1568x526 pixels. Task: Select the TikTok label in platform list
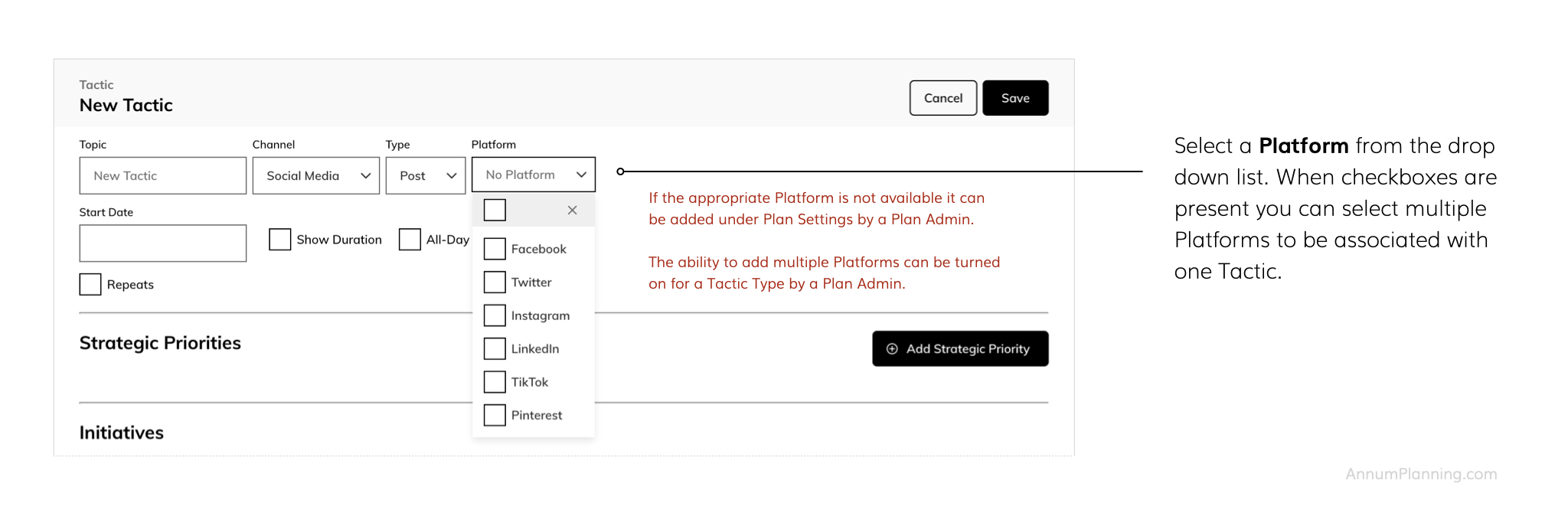tap(530, 382)
